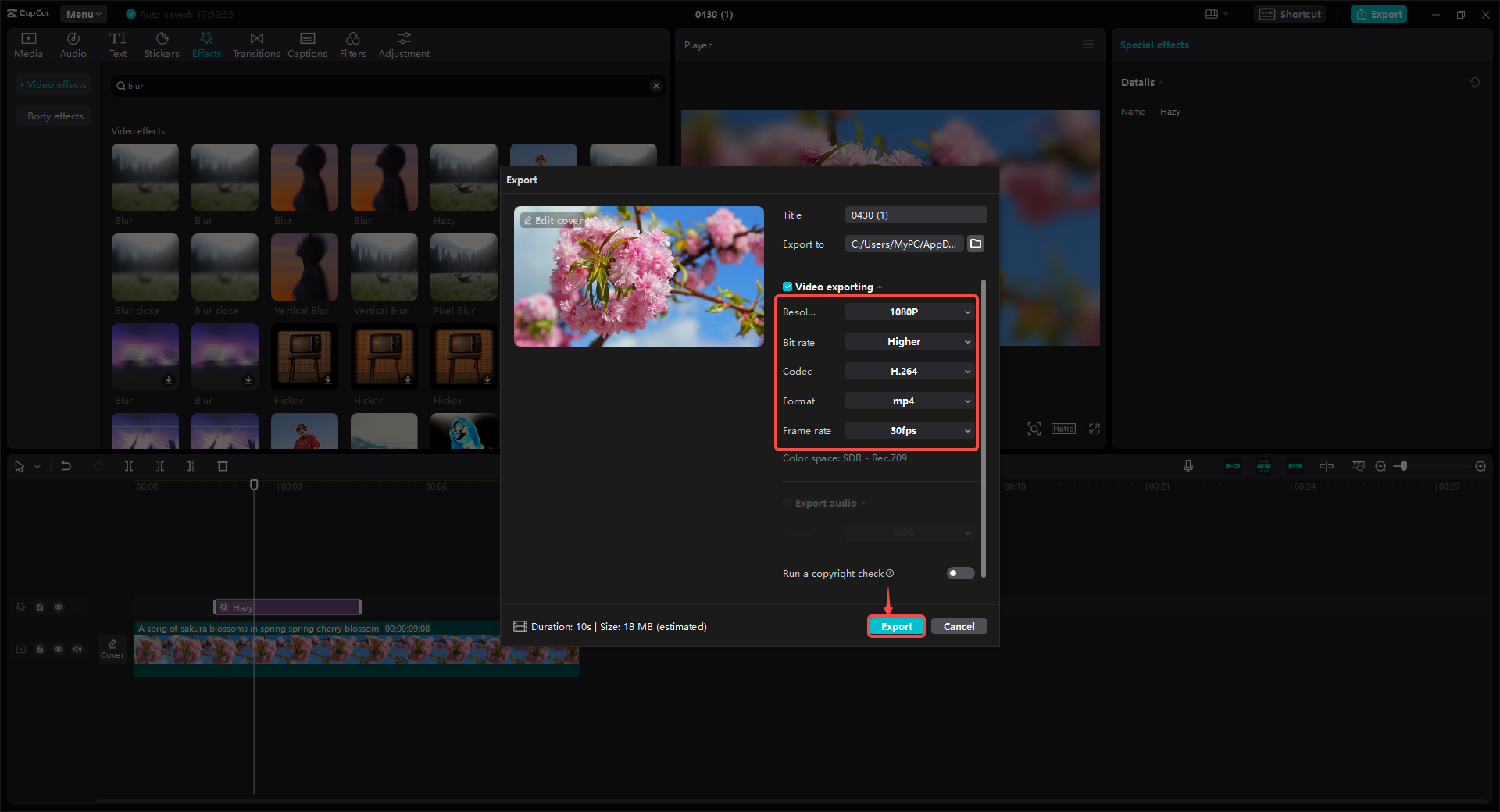Open the Frame rate dropdown showing 30fps
This screenshot has width=1500, height=812.
909,430
